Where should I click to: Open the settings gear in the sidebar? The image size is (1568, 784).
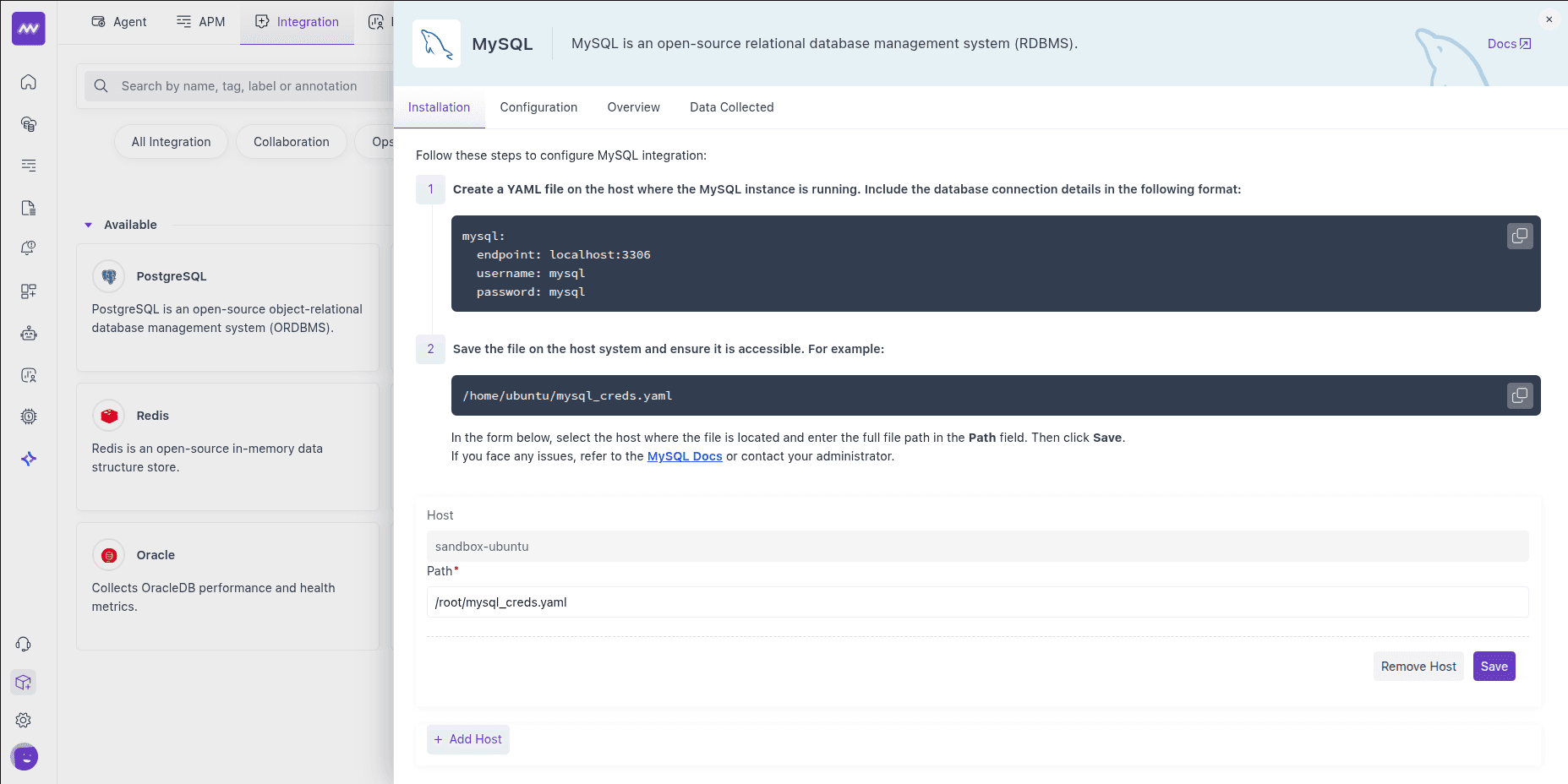(24, 720)
